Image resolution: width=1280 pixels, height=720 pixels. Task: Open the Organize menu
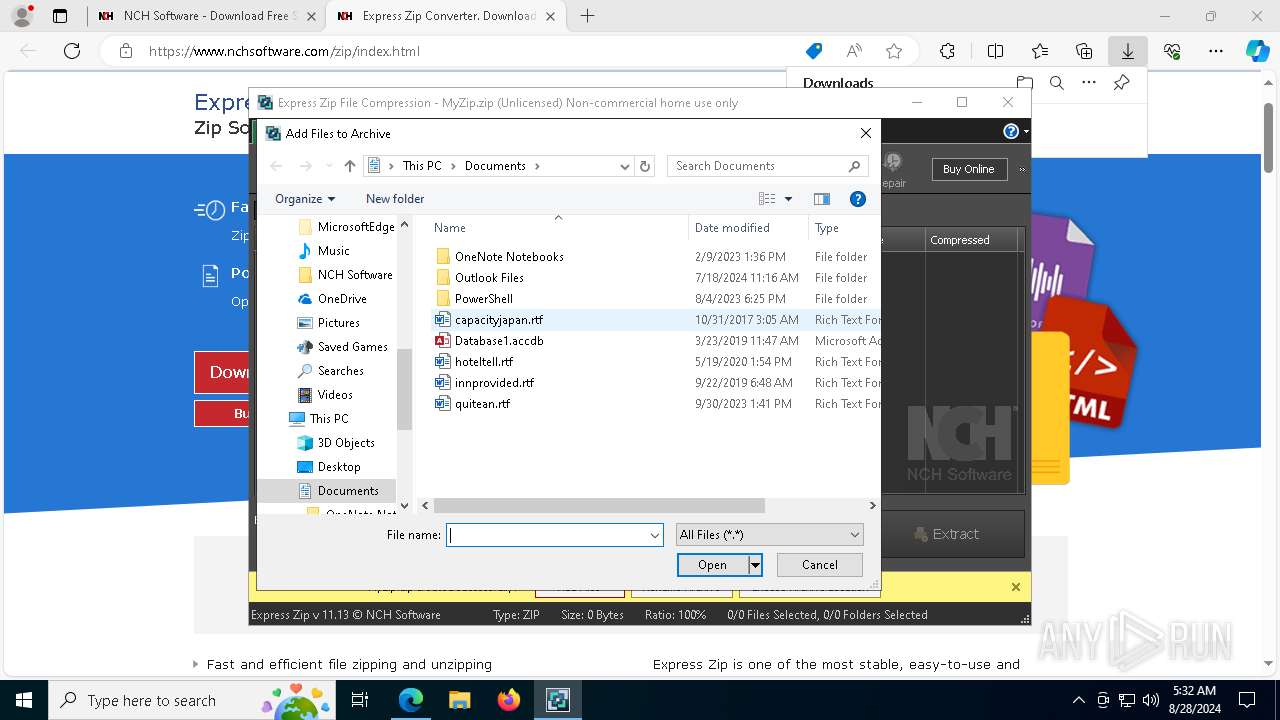[x=305, y=199]
